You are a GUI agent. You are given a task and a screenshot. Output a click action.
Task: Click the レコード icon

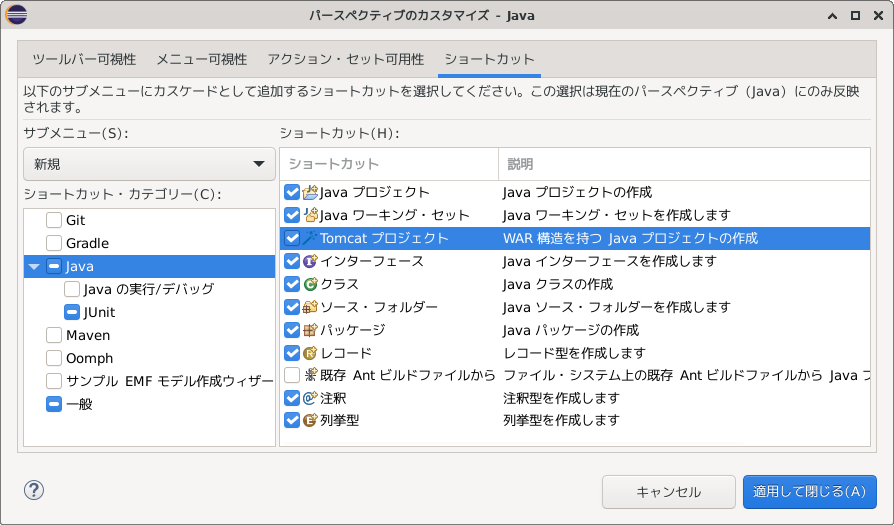click(x=310, y=353)
